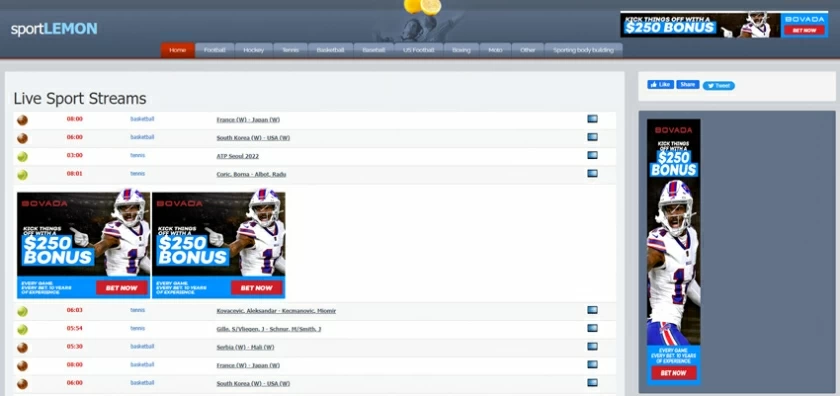
Task: Switch to the Moto tab
Action: pyautogui.click(x=495, y=50)
